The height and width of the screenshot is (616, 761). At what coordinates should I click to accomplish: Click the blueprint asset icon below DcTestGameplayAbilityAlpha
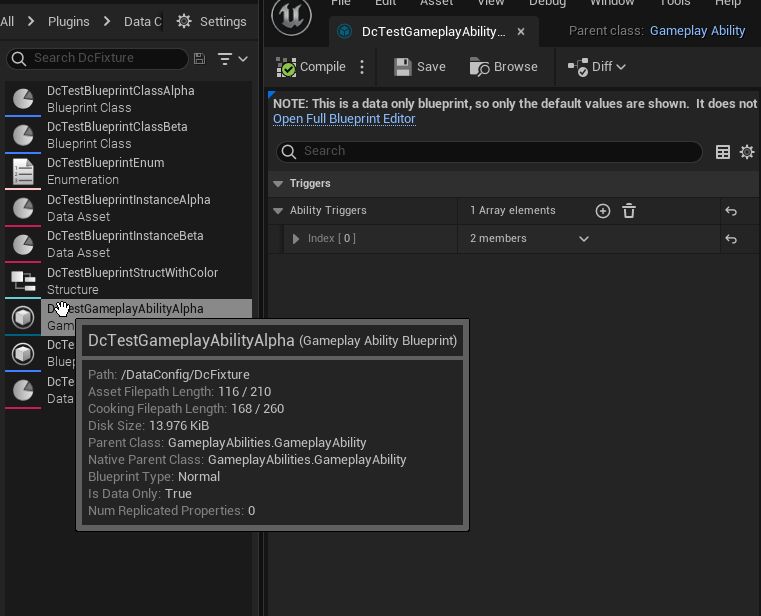(23, 354)
